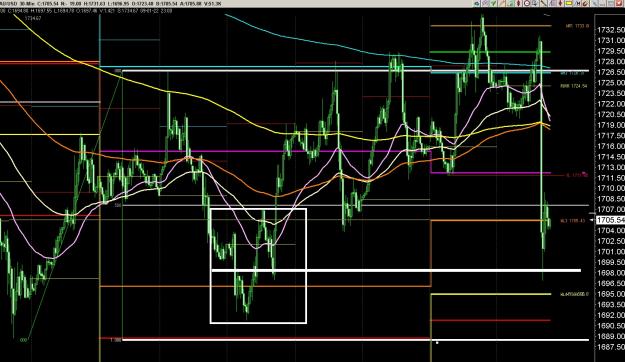Image resolution: width=625 pixels, height=362 pixels.
Task: Click the M toolbar icon
Action: (578, 3)
